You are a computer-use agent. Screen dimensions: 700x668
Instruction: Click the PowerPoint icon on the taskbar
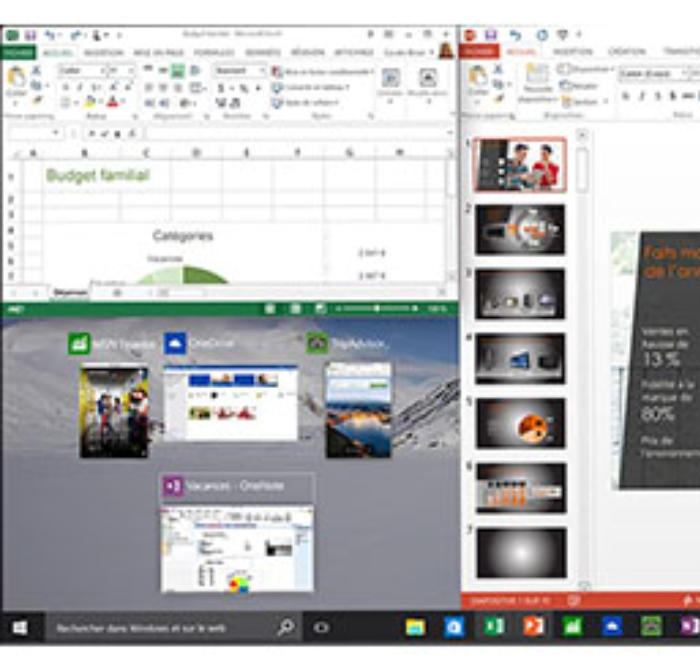tap(533, 626)
